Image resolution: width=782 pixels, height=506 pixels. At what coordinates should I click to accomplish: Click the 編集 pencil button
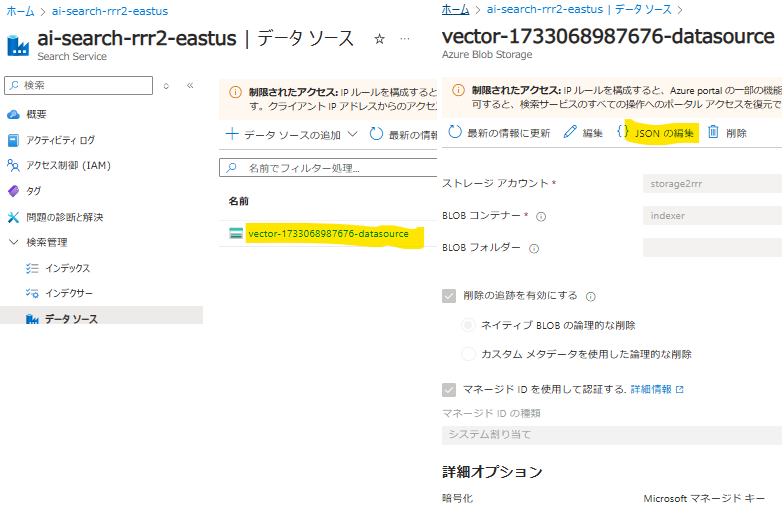pos(583,133)
